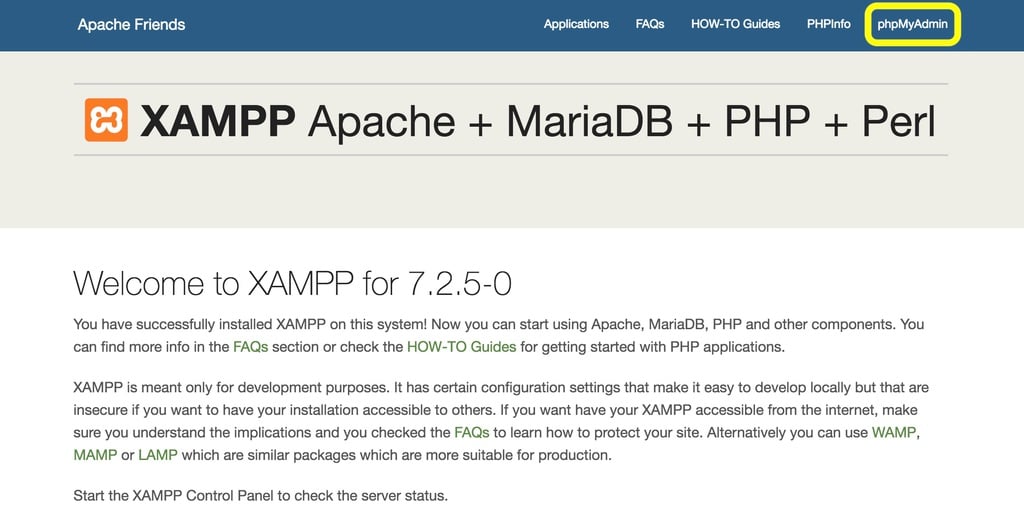The image size is (1024, 515).
Task: Follow the green HOW-TO Guides paragraph link
Action: coord(461,347)
